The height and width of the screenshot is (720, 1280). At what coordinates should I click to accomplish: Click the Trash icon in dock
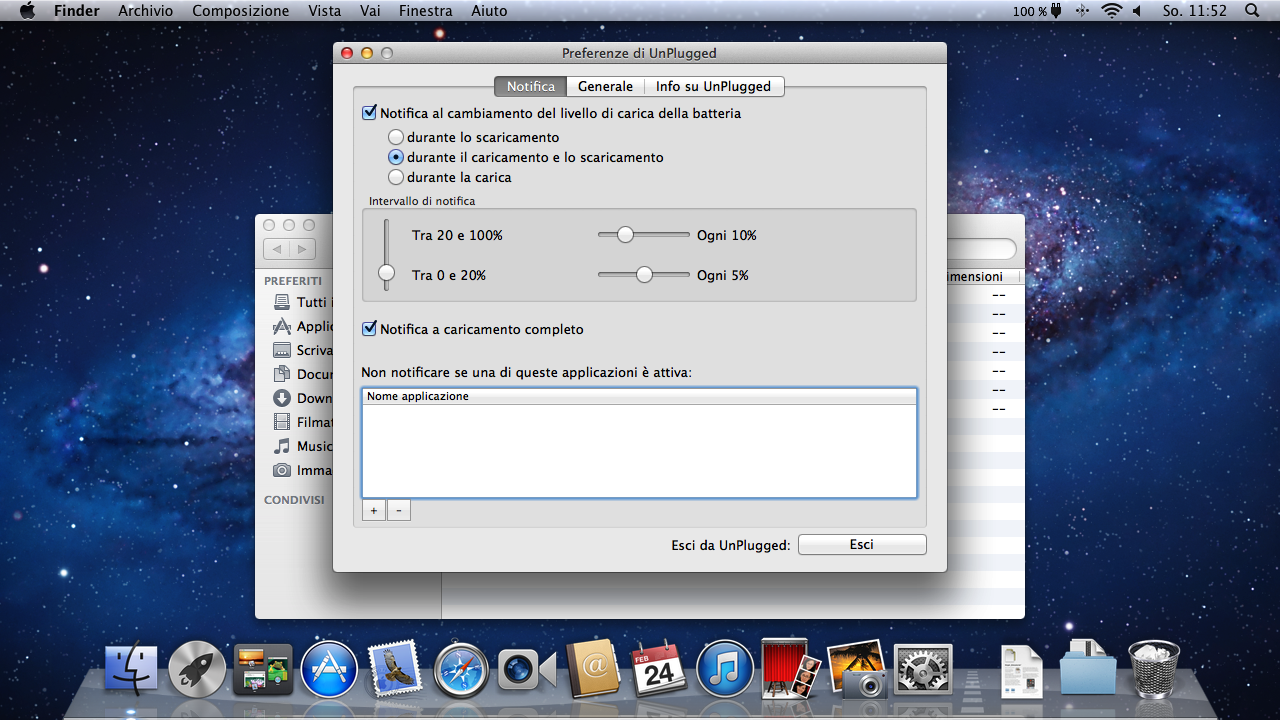click(1153, 668)
